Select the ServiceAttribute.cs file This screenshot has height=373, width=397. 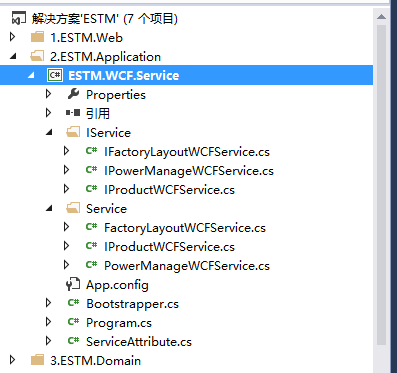pyautogui.click(x=139, y=342)
